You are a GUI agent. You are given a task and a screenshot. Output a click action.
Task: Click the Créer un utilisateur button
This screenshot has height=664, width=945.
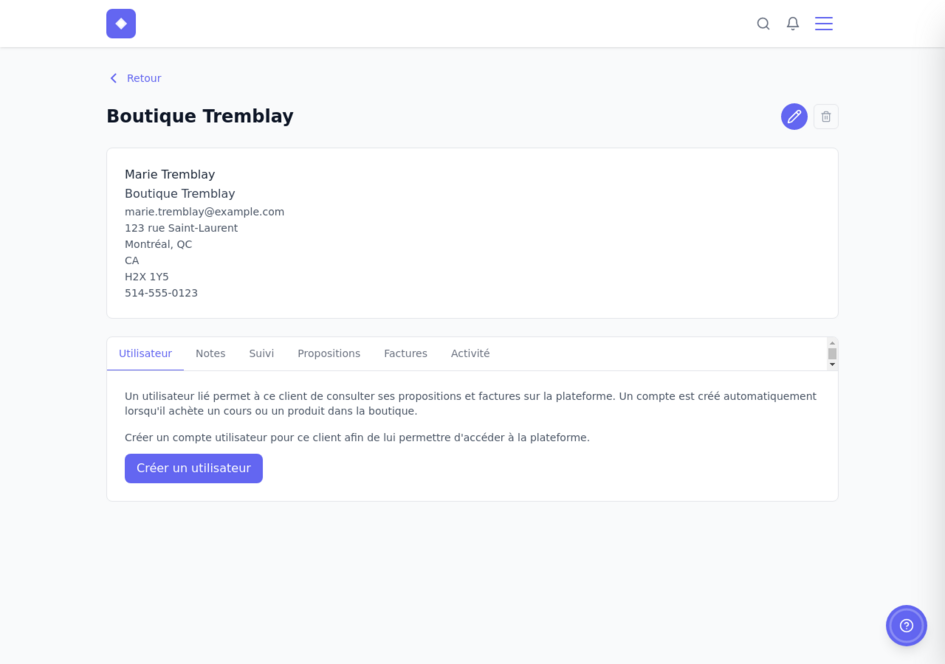(x=193, y=468)
